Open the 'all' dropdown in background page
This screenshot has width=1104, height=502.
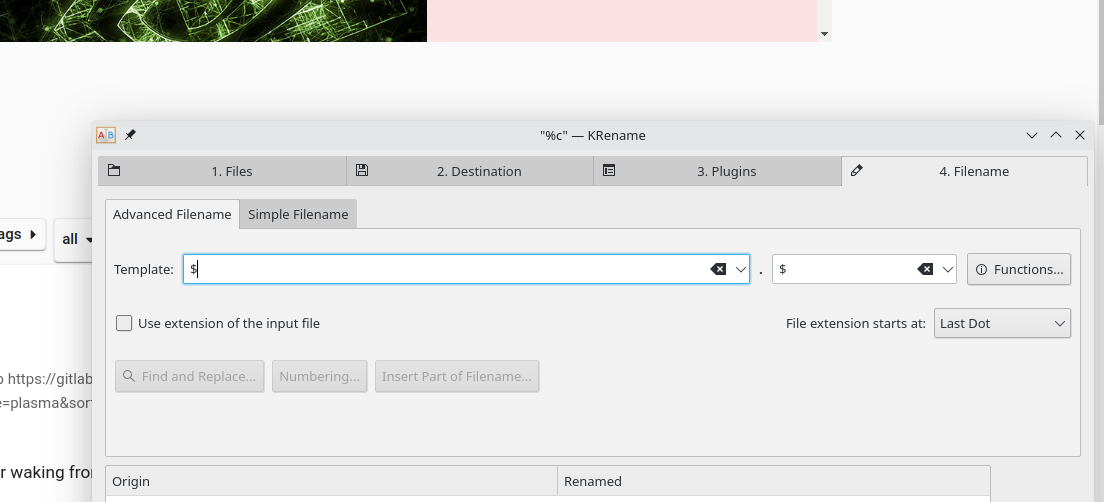[x=74, y=239]
